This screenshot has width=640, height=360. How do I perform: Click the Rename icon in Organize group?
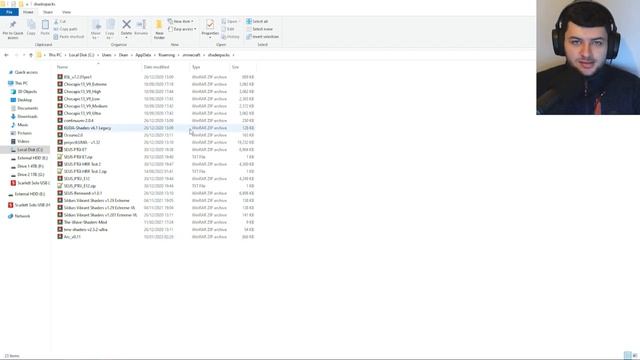(x=141, y=24)
